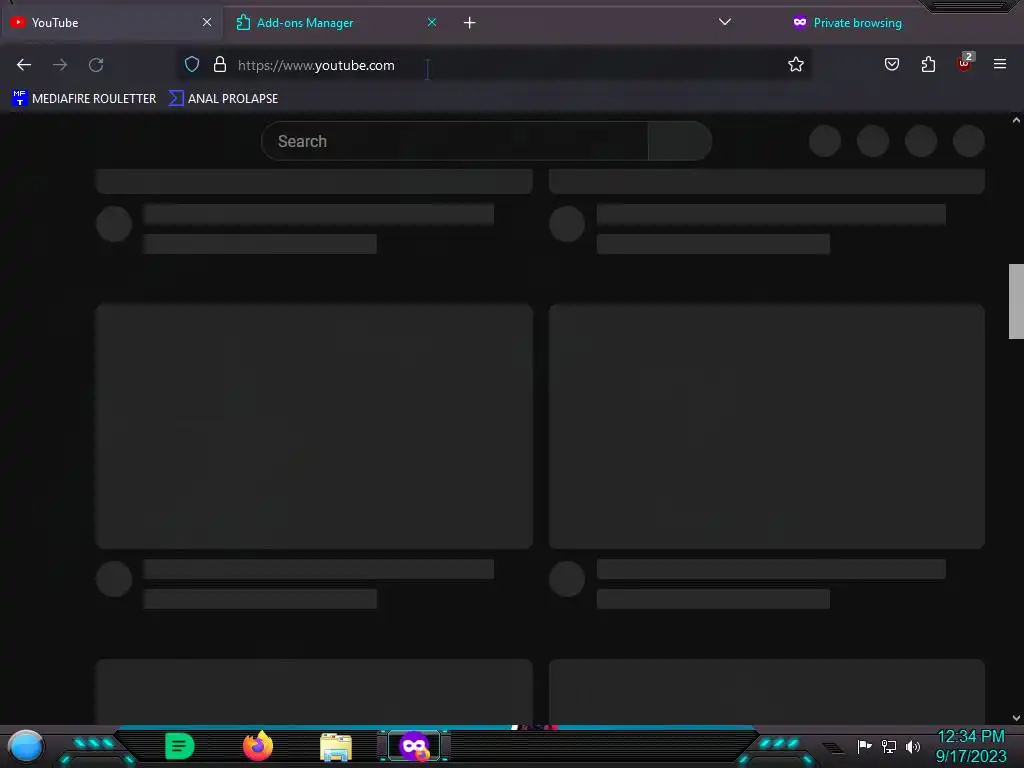Save page to Pocket

coord(891,64)
